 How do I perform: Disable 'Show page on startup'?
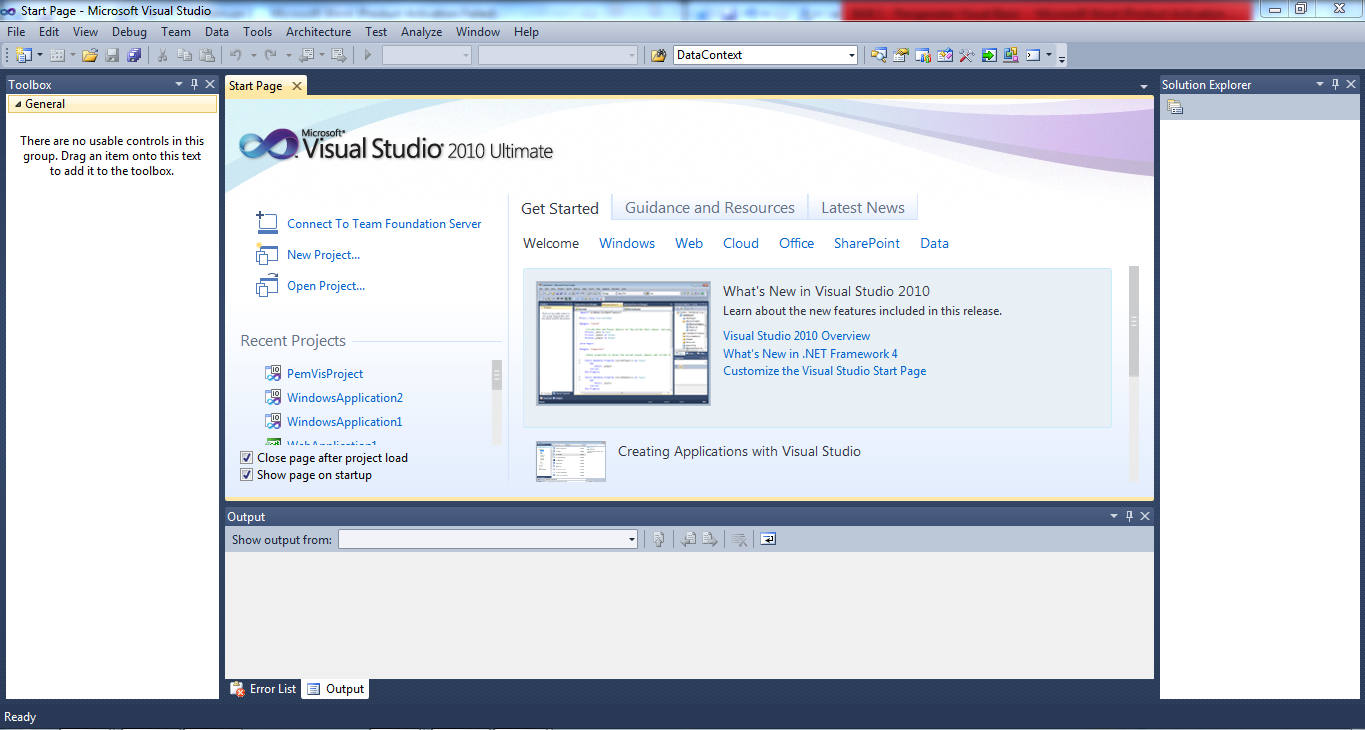[x=246, y=474]
